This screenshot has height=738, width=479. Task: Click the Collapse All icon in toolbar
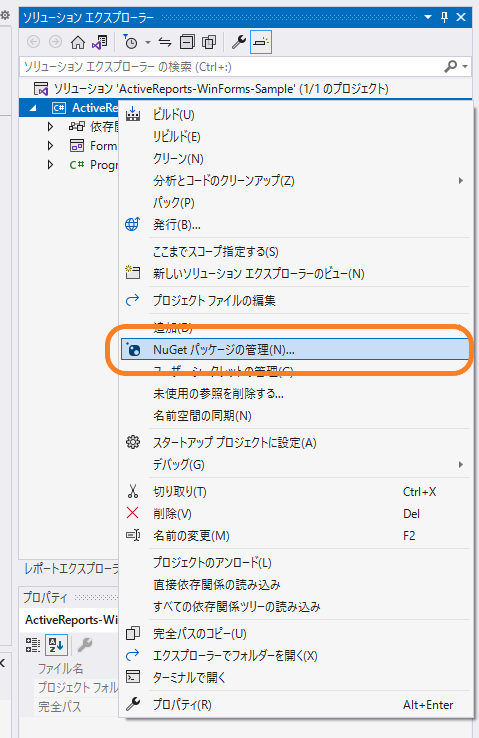coord(187,42)
